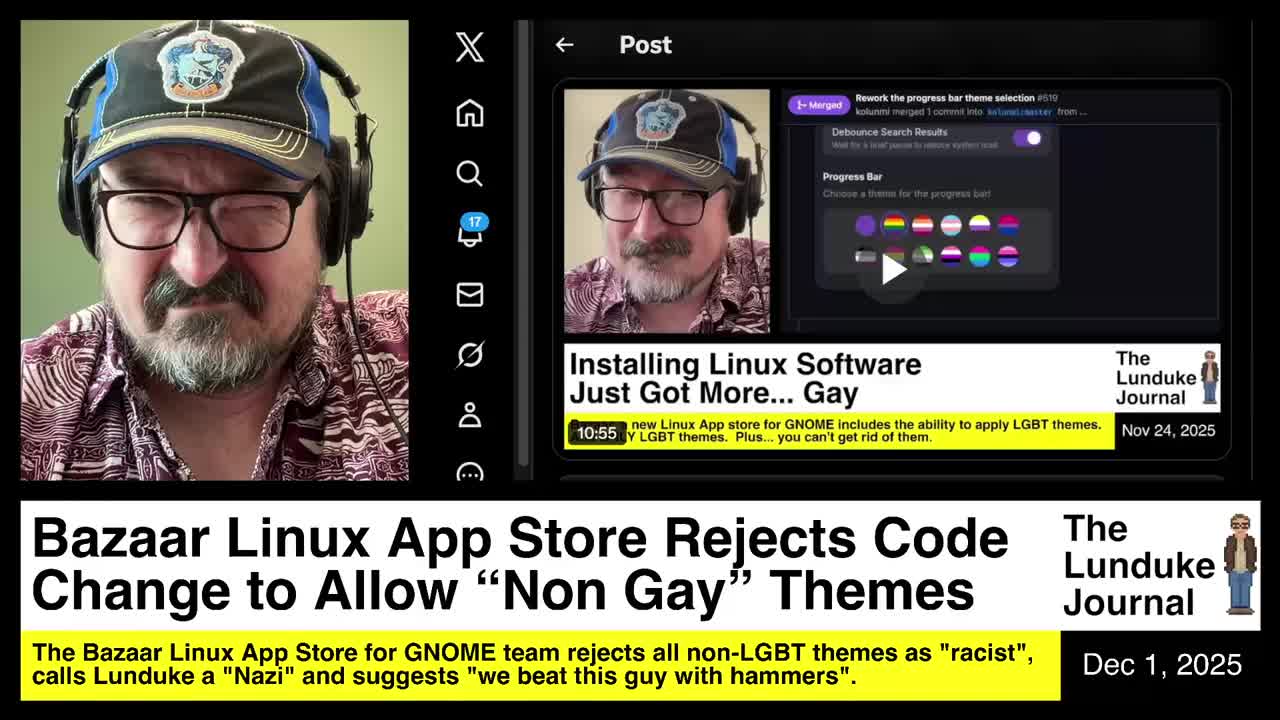
Task: Toggle the Debounce Search Results switch
Action: pyautogui.click(x=1027, y=138)
